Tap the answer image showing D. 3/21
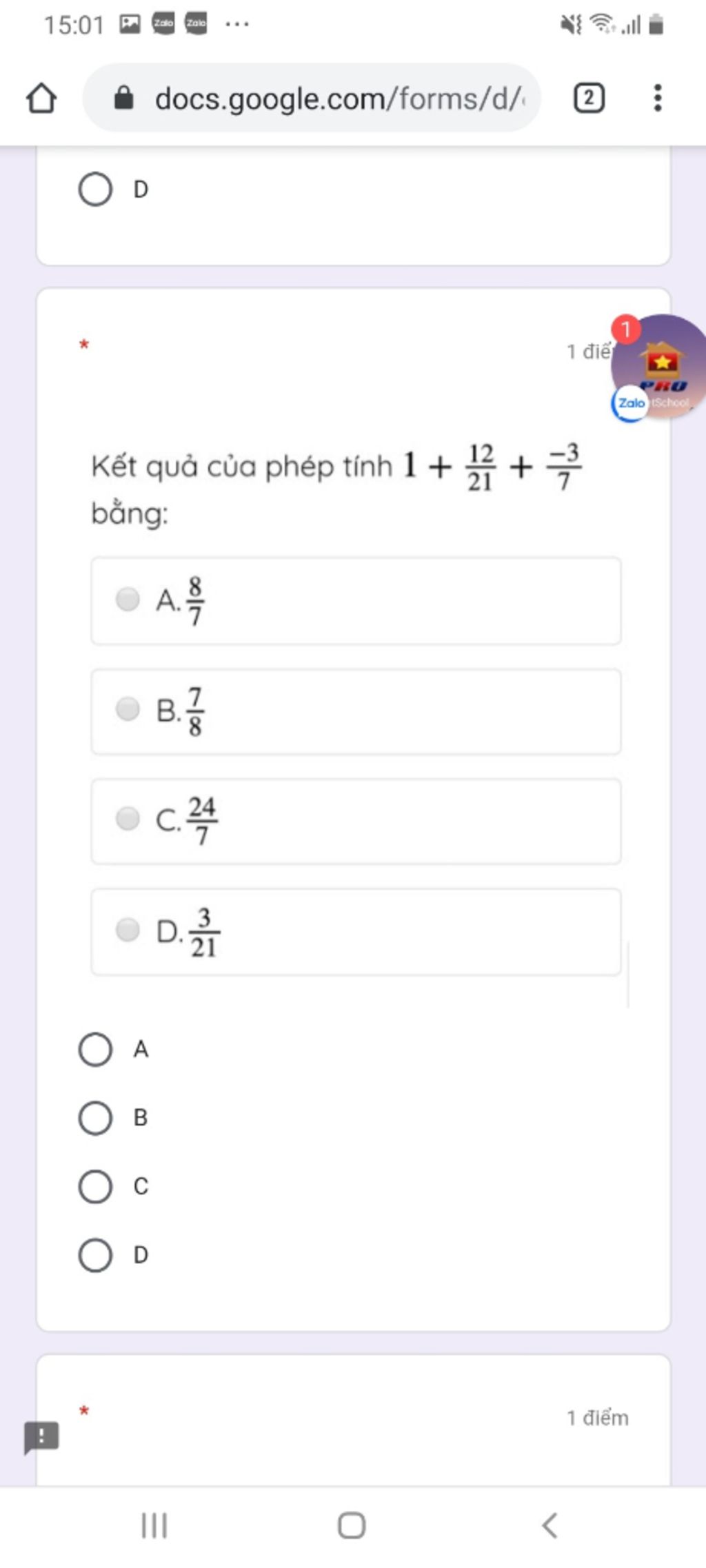The image size is (706, 1568). [356, 932]
